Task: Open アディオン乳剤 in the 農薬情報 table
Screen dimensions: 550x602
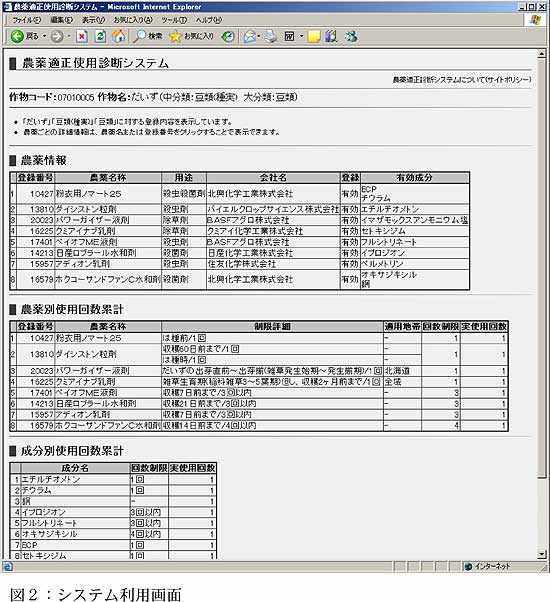Action: tap(83, 264)
